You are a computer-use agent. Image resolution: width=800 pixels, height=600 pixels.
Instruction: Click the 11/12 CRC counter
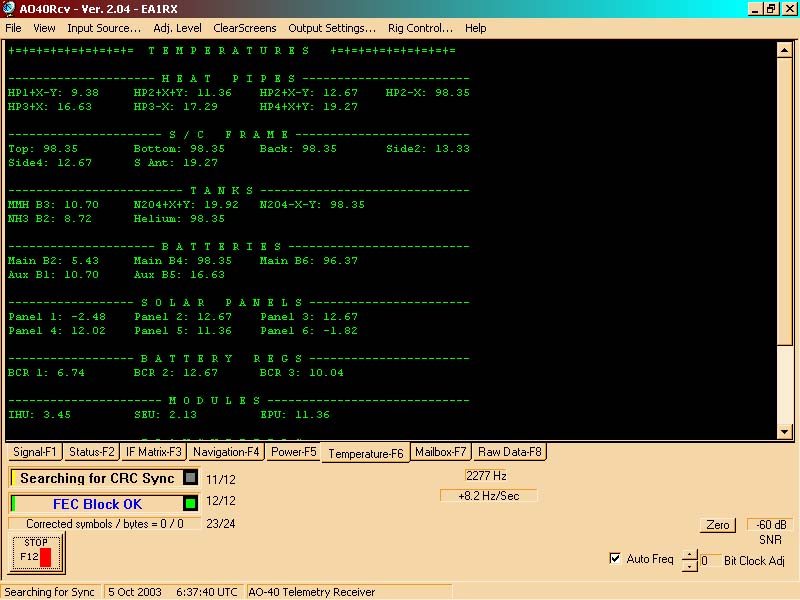point(220,480)
